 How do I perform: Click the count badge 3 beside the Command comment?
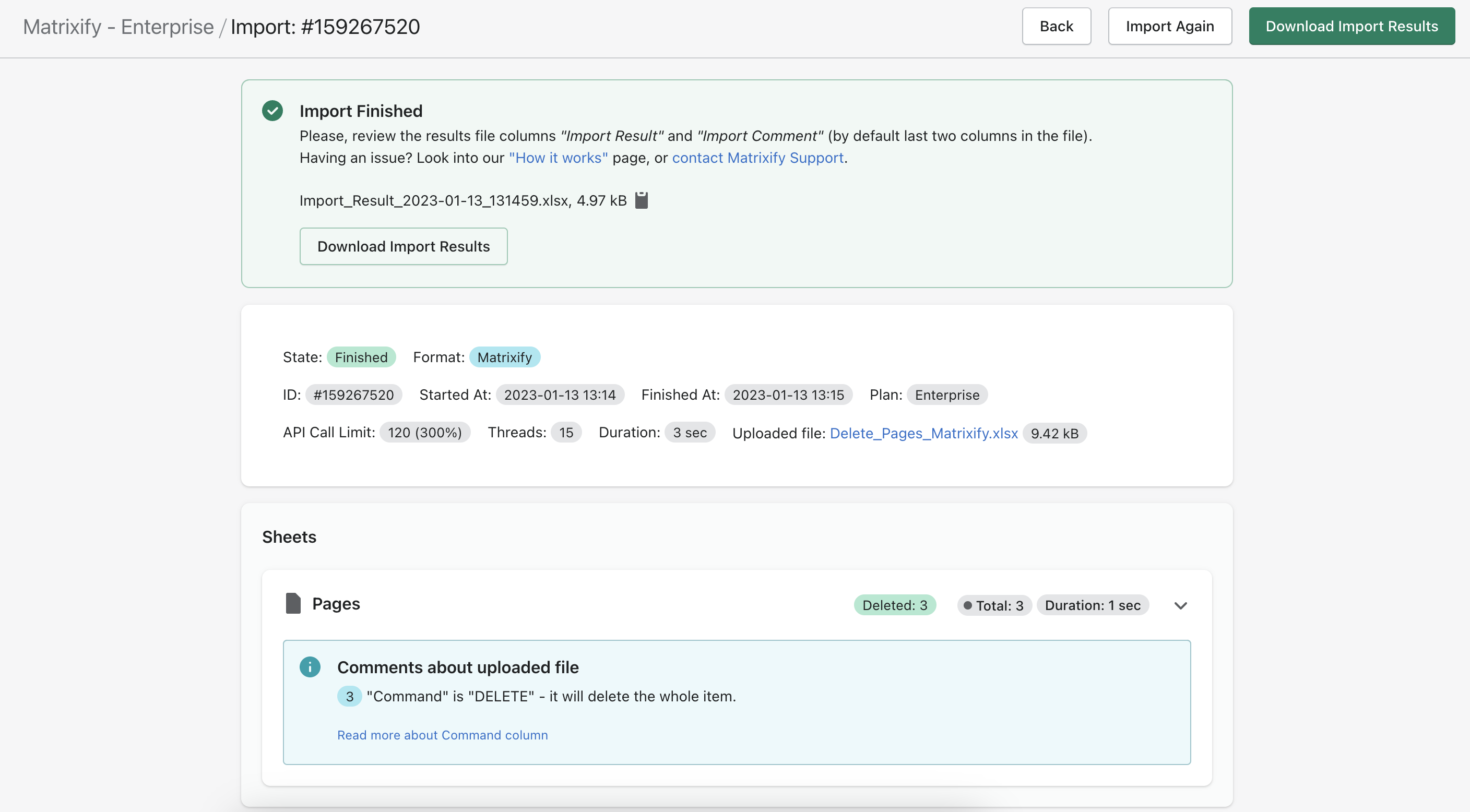pyautogui.click(x=349, y=696)
